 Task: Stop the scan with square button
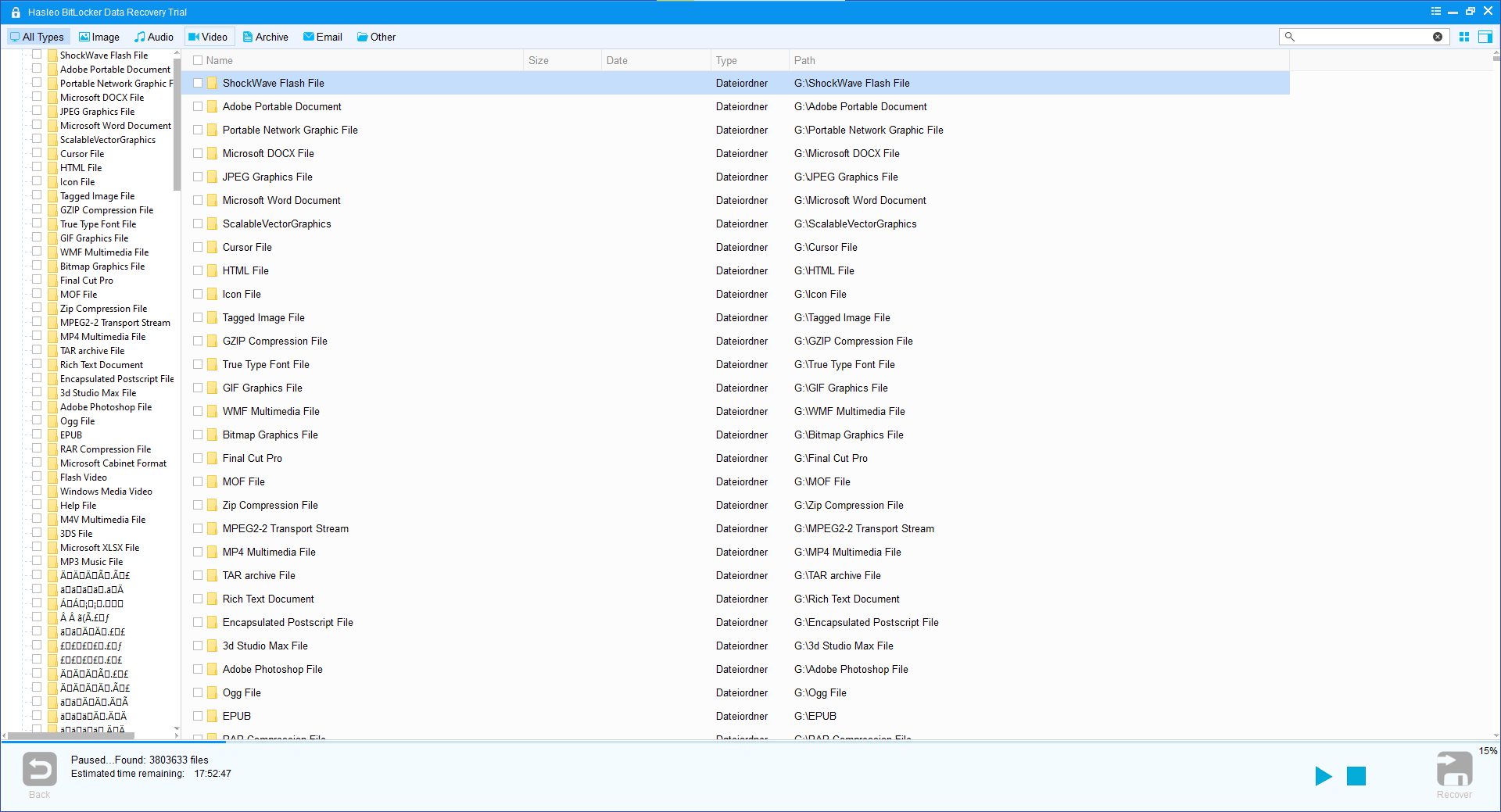coord(1356,776)
